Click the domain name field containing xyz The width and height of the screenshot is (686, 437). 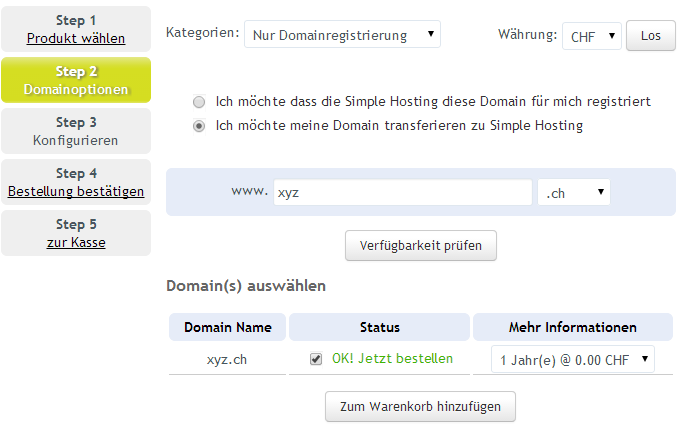click(x=402, y=193)
